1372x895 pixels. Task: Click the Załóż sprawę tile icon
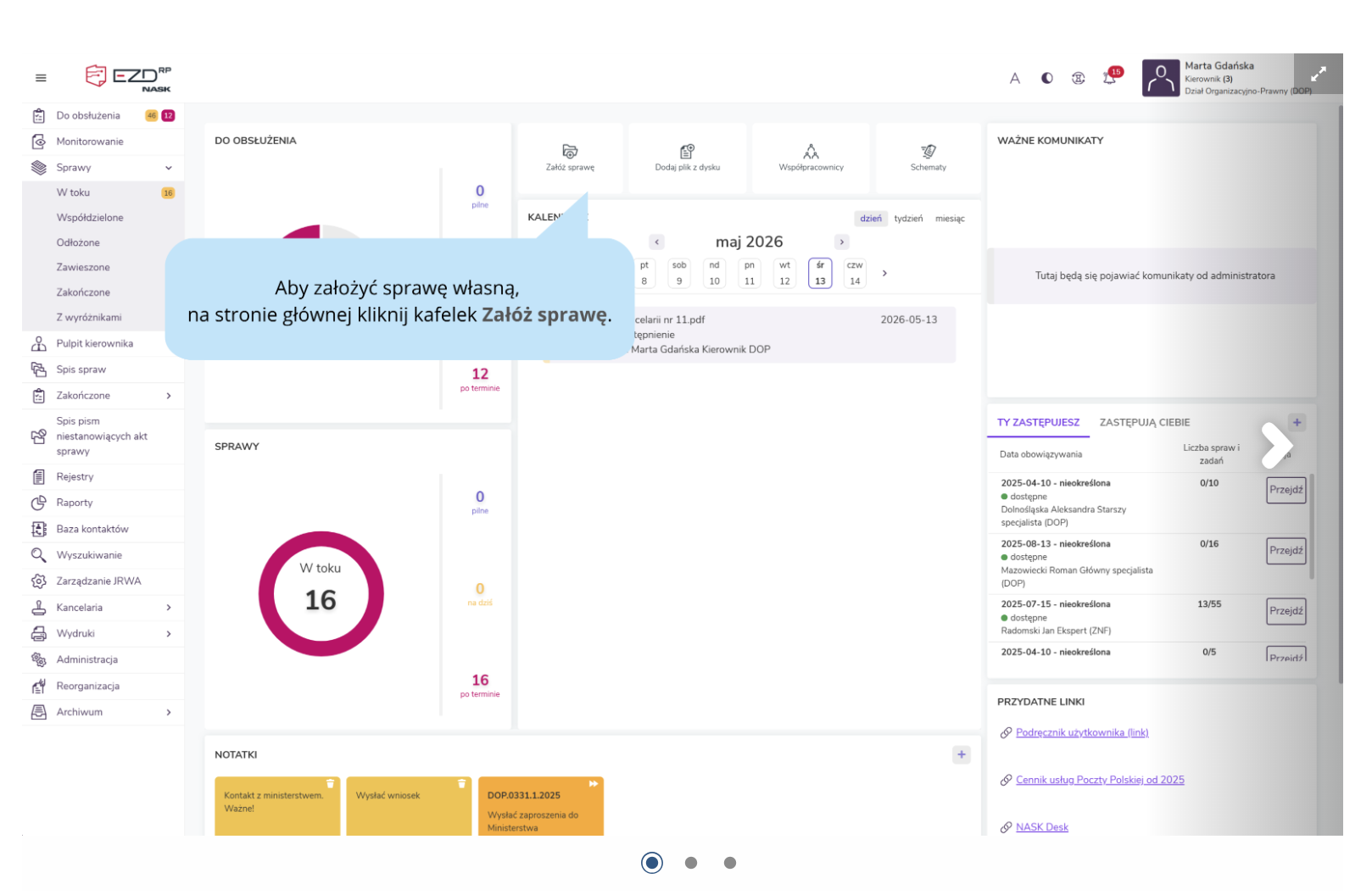(570, 152)
